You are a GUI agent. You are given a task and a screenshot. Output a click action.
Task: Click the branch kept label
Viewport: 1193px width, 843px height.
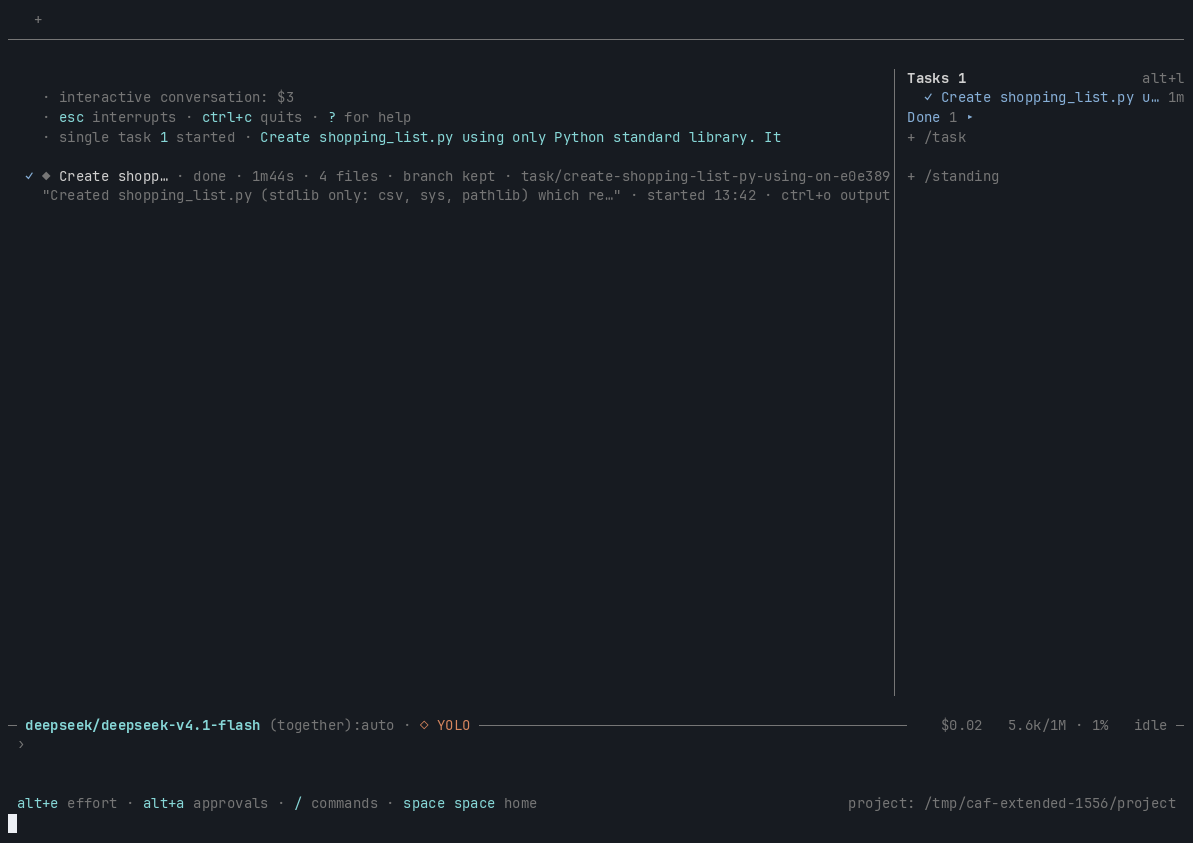tap(449, 177)
